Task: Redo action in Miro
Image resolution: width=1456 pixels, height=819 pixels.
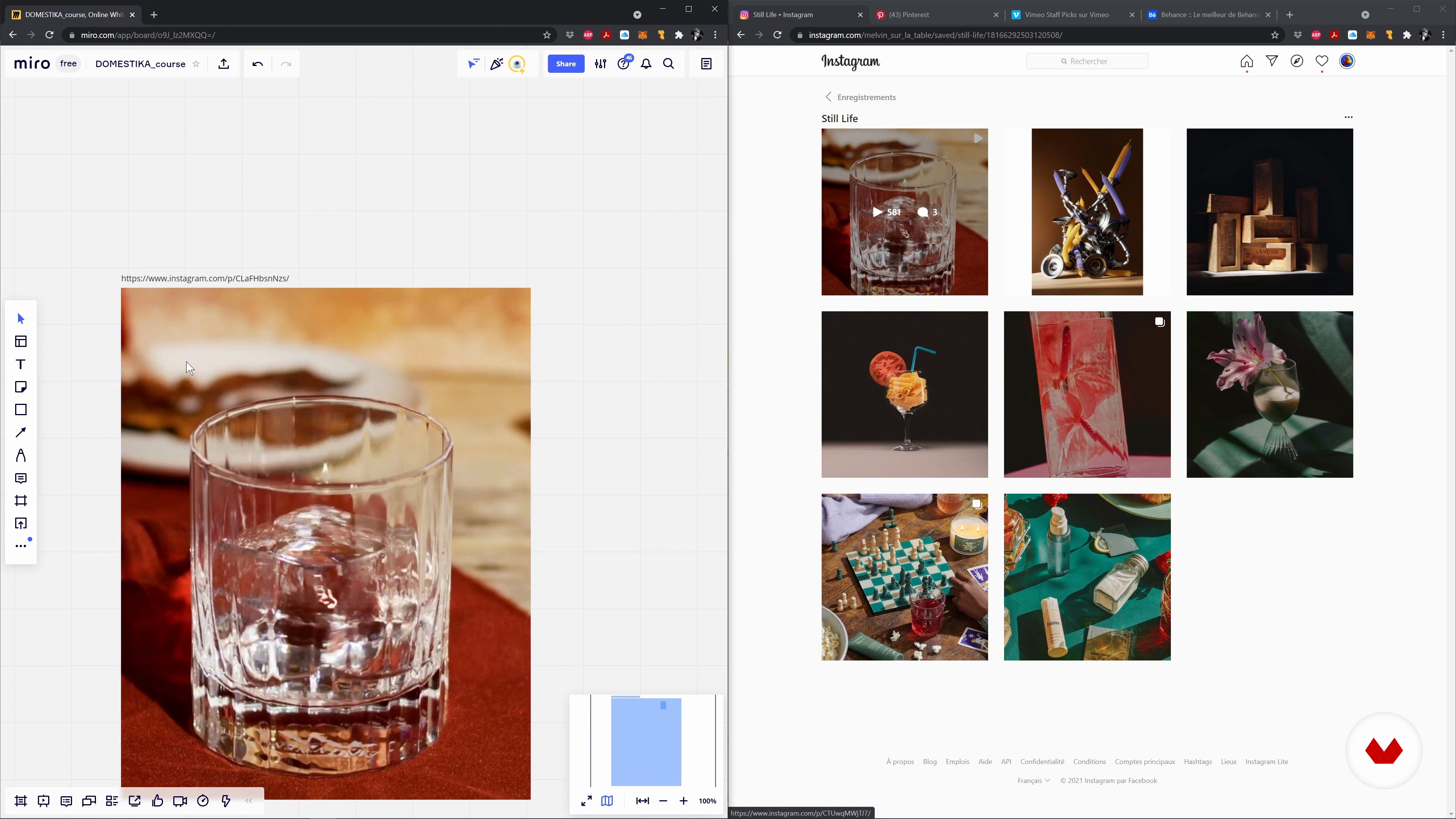Action: pyautogui.click(x=286, y=64)
